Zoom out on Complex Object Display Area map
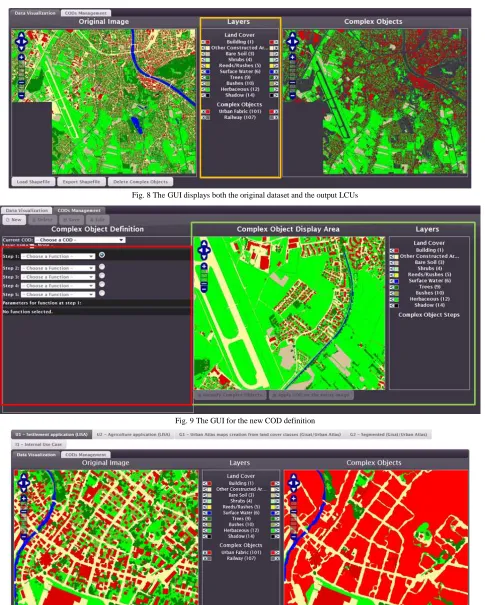Viewport: 485px width, 605px height. click(204, 288)
